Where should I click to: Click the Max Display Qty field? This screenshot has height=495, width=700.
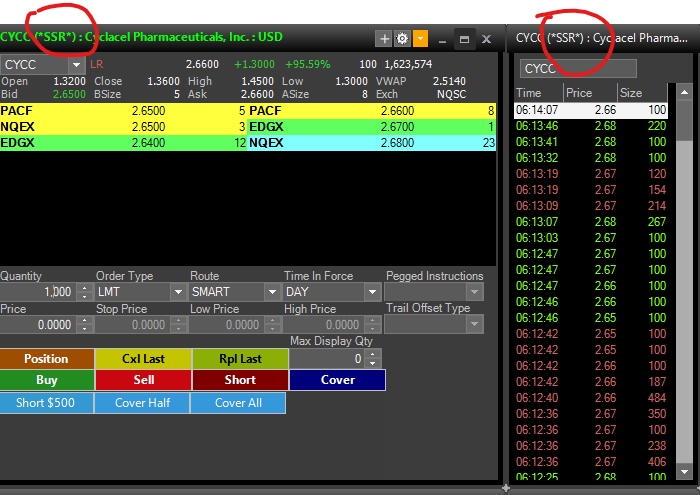coord(327,359)
